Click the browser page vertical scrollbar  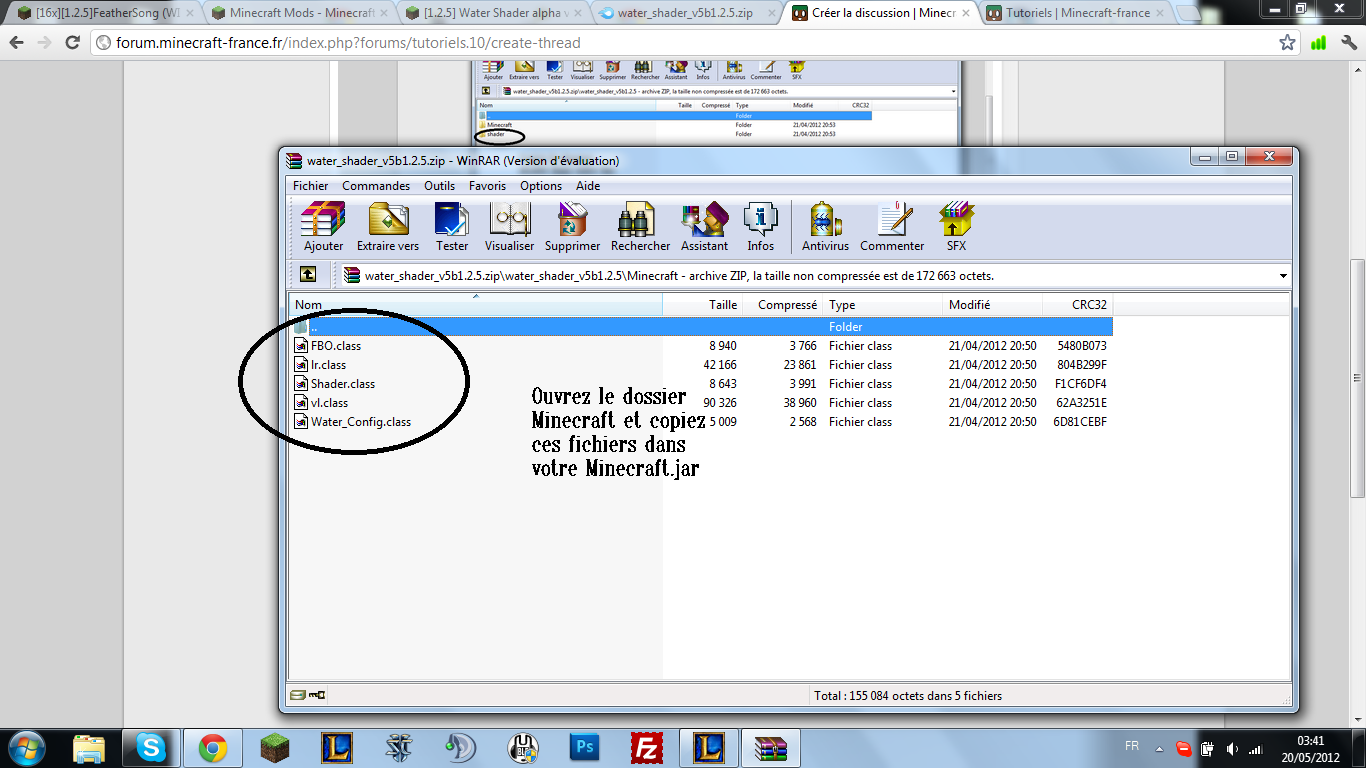coord(1357,378)
